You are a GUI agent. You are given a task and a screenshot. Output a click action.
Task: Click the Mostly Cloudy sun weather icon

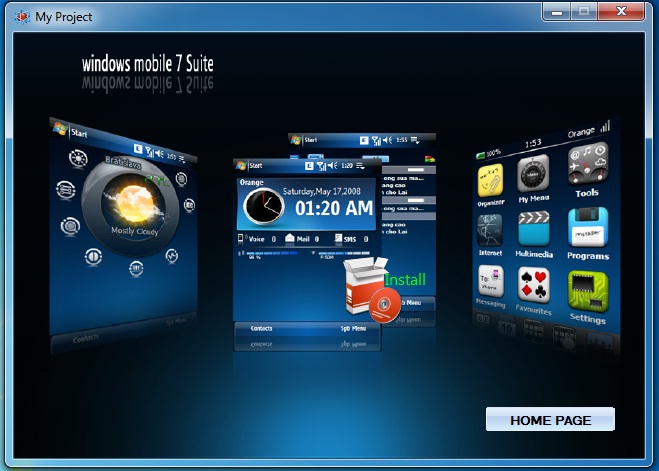[134, 204]
